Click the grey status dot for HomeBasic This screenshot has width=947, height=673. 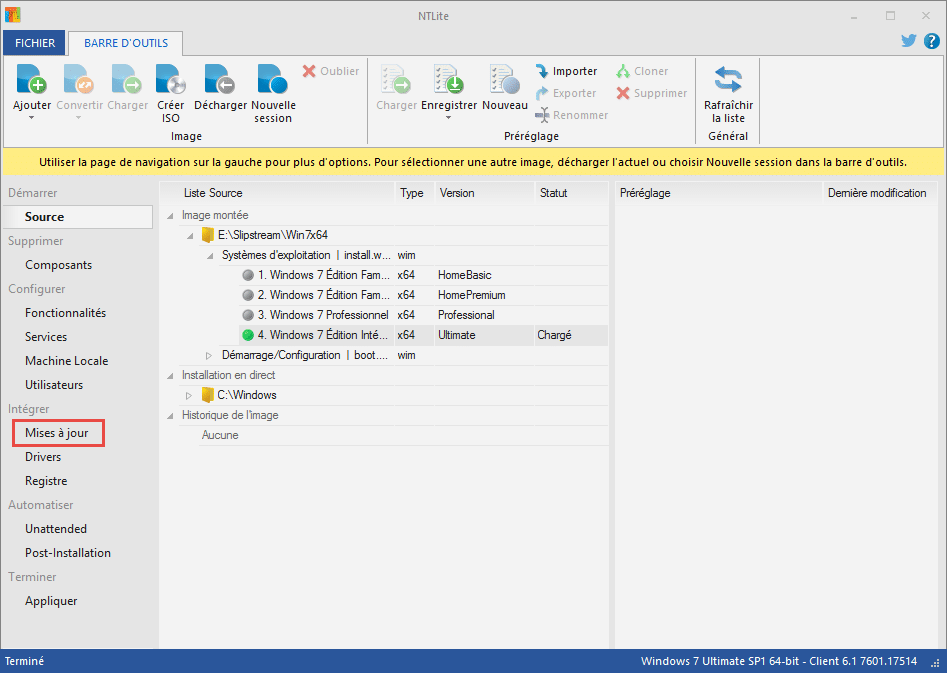[x=248, y=275]
